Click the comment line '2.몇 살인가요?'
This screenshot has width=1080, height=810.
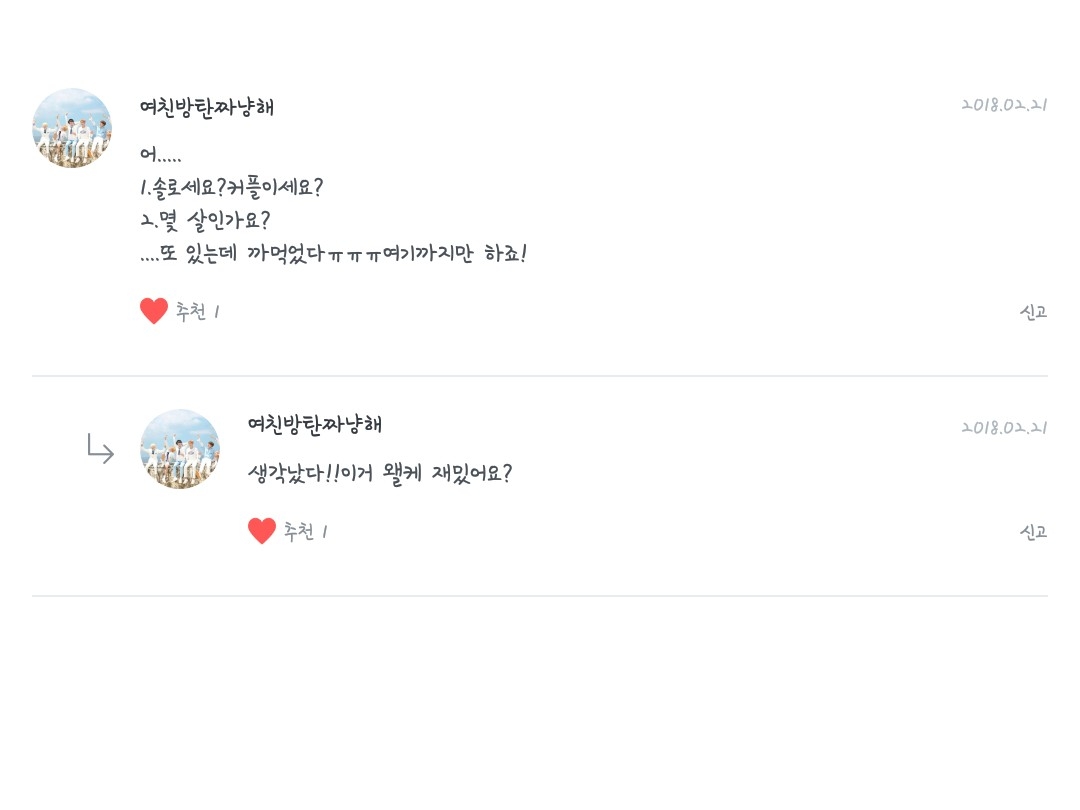205,220
